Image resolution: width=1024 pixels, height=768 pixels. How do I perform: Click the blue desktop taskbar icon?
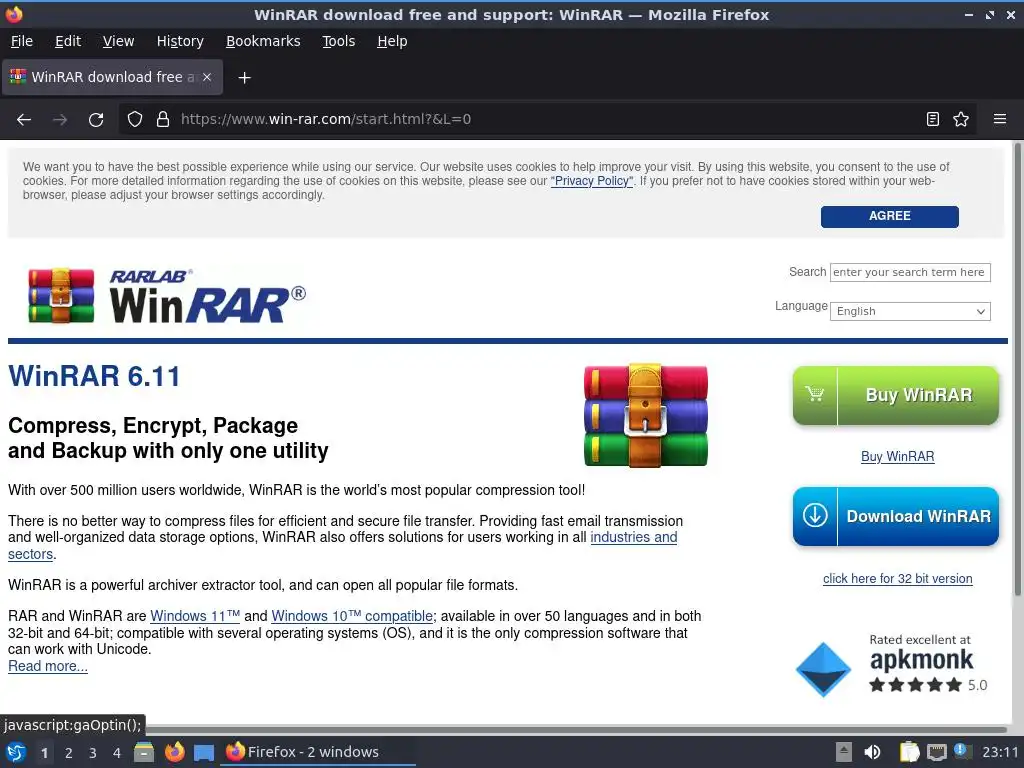coord(204,753)
